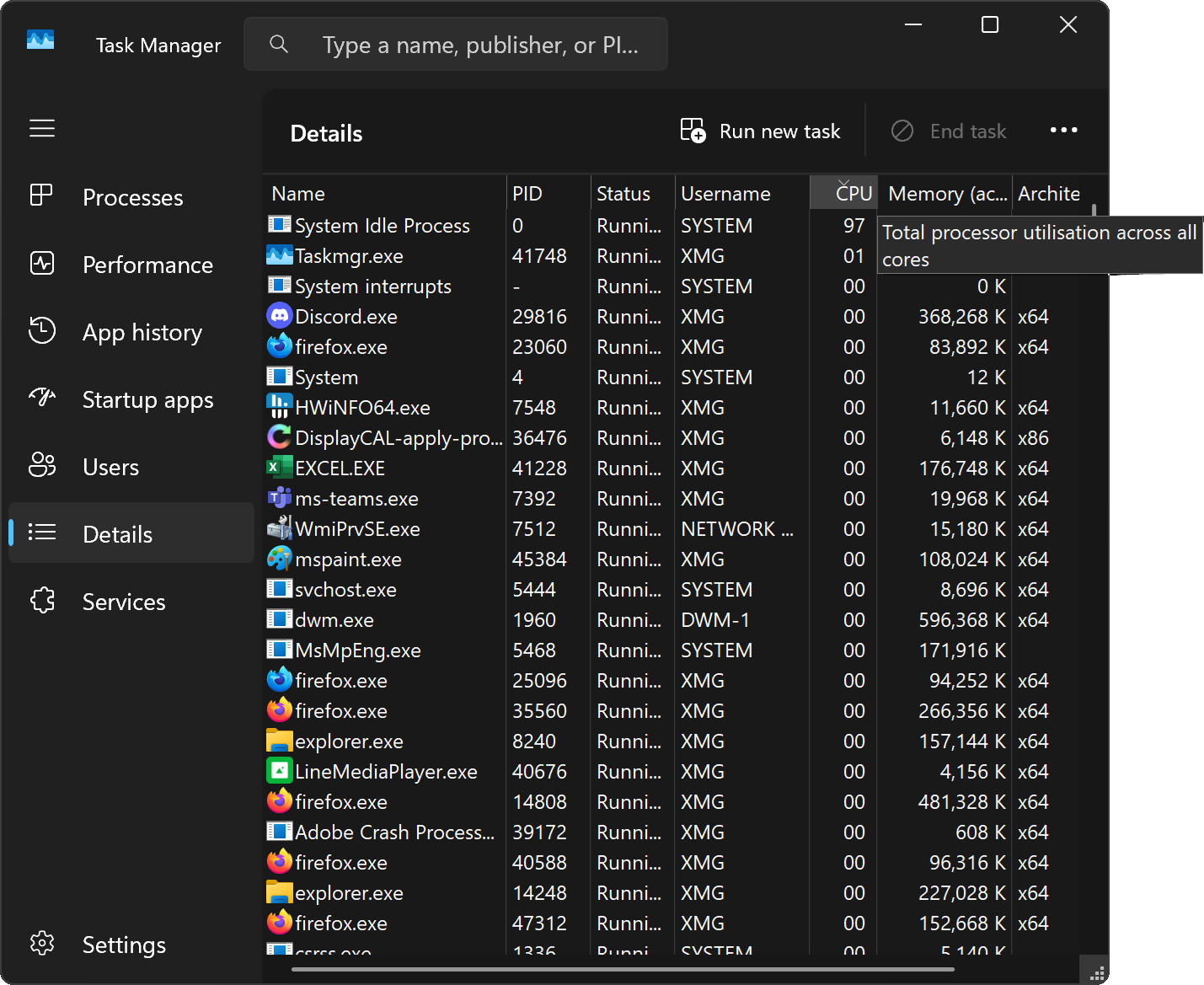Sort processes by the CPU column header
This screenshot has height=985, width=1204.
[x=843, y=192]
